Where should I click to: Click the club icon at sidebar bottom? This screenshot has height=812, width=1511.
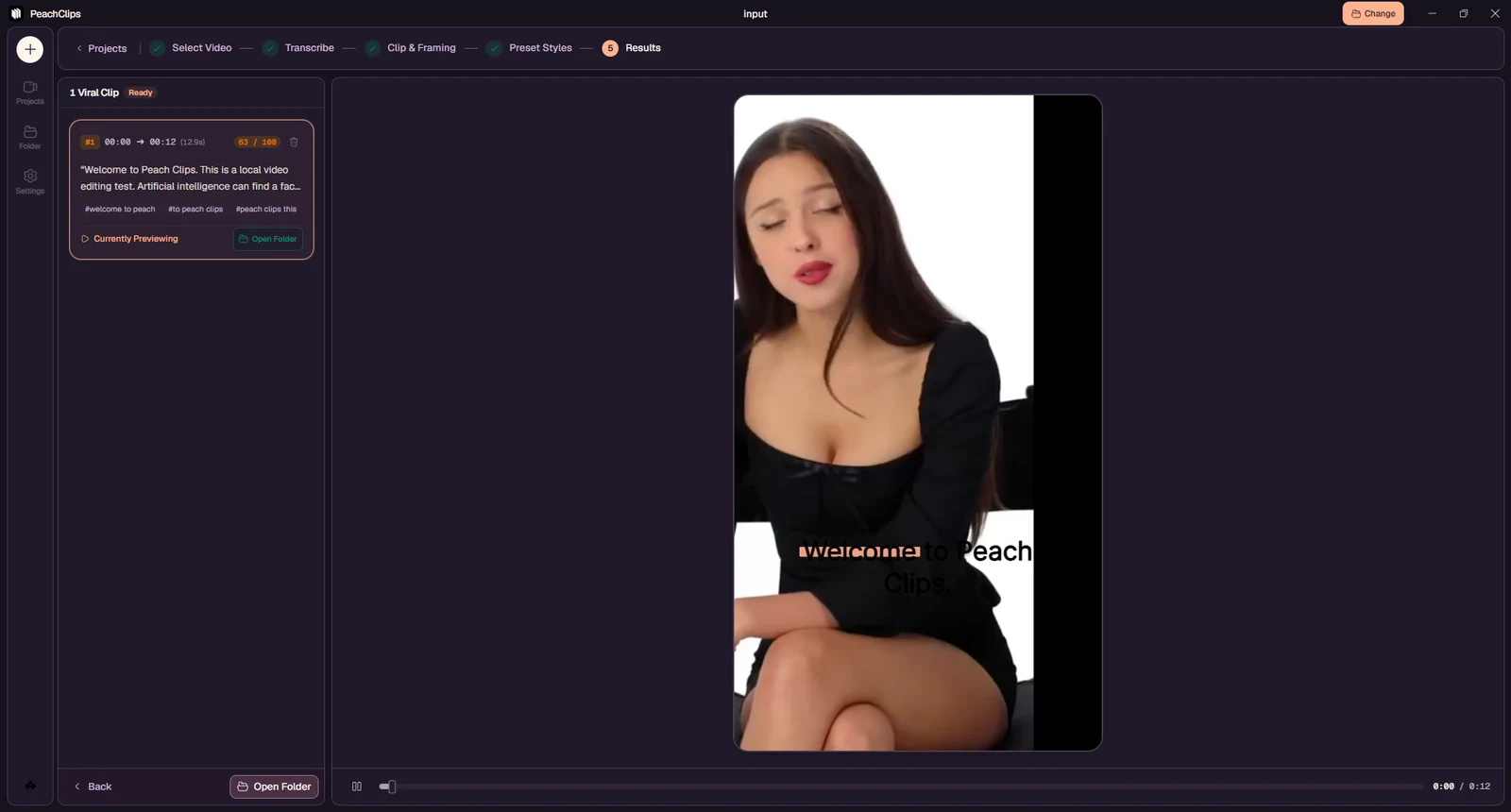[30, 786]
